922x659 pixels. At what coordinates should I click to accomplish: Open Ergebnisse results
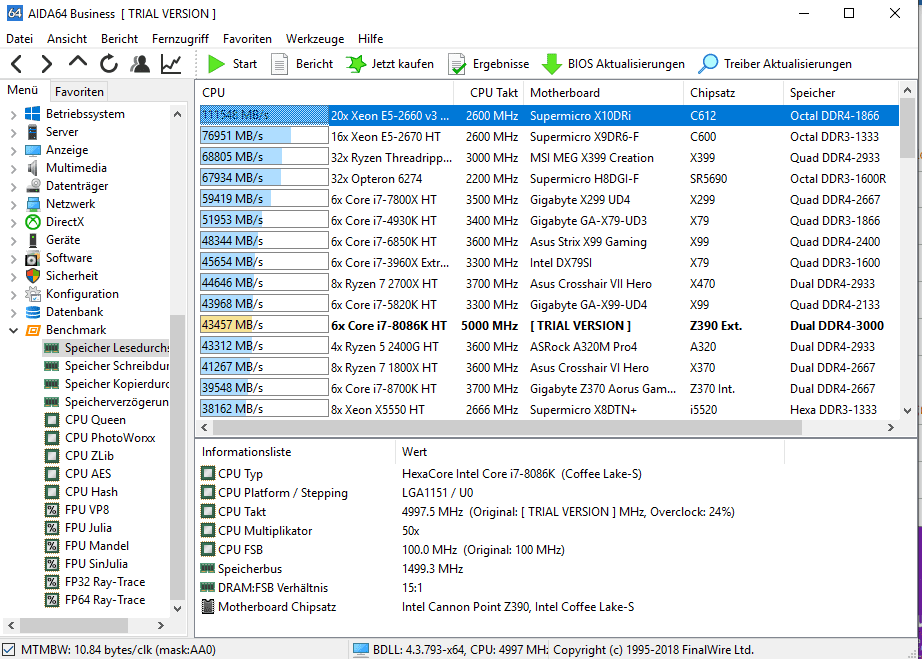coord(489,63)
